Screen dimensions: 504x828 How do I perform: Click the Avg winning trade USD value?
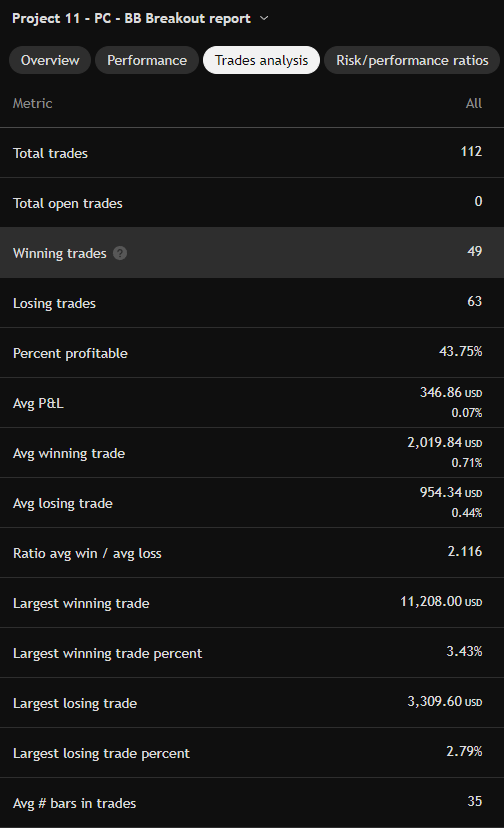tap(444, 443)
